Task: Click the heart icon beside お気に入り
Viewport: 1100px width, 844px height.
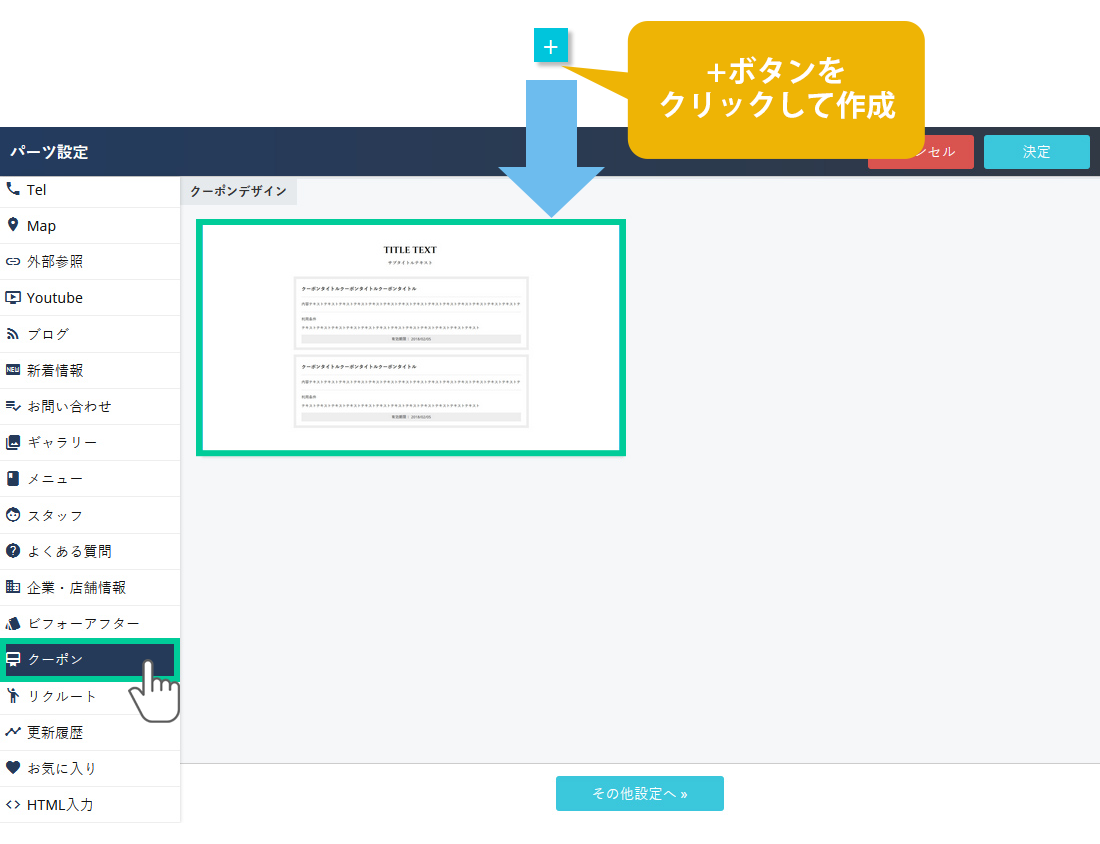Action: tap(13, 768)
